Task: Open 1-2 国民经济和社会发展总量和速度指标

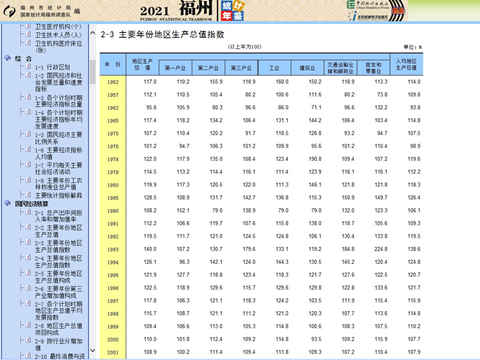Action: (59, 82)
